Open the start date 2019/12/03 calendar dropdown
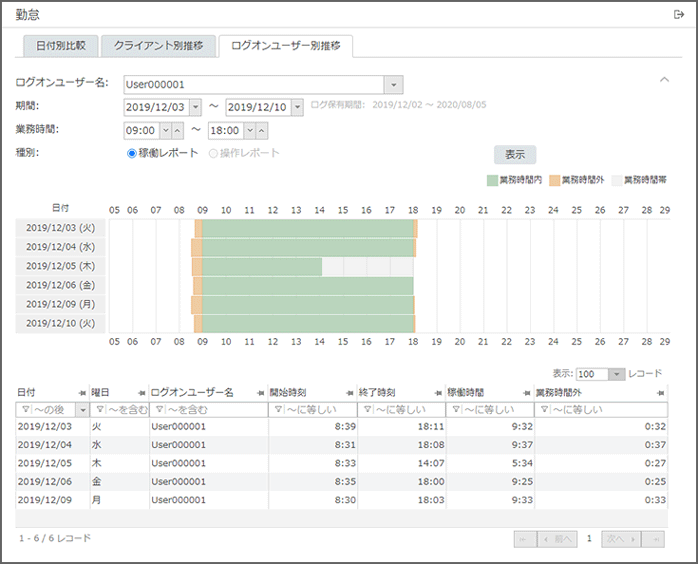The width and height of the screenshot is (698, 564). 195,107
